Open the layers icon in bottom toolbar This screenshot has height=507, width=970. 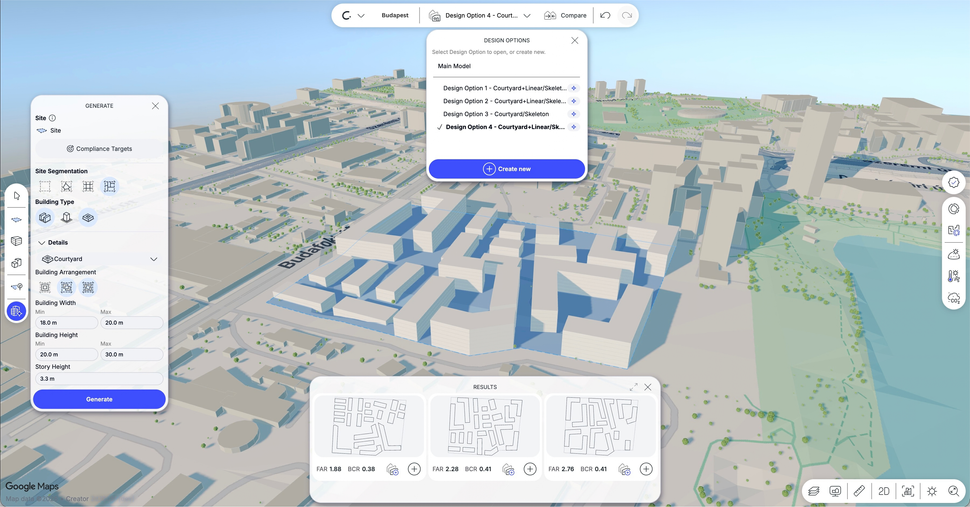tap(814, 491)
